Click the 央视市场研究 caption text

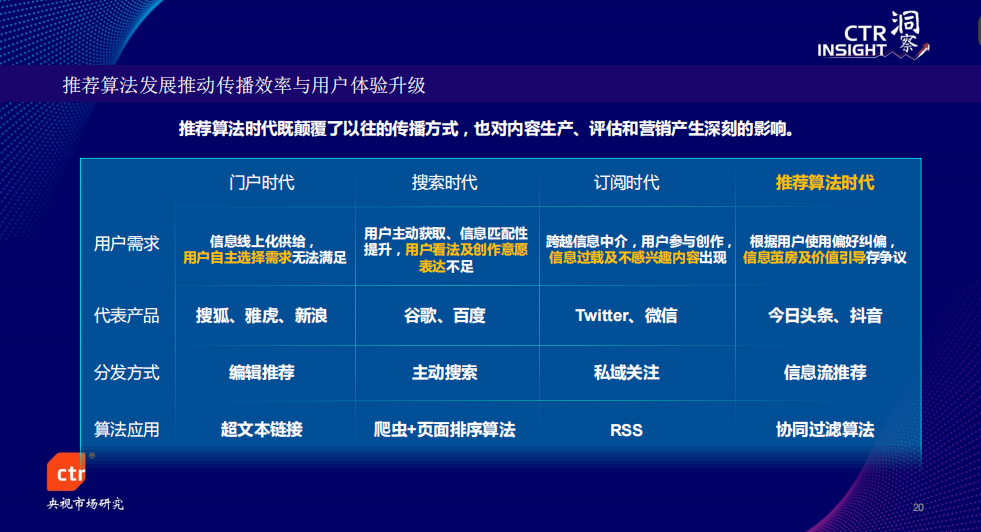pos(85,504)
